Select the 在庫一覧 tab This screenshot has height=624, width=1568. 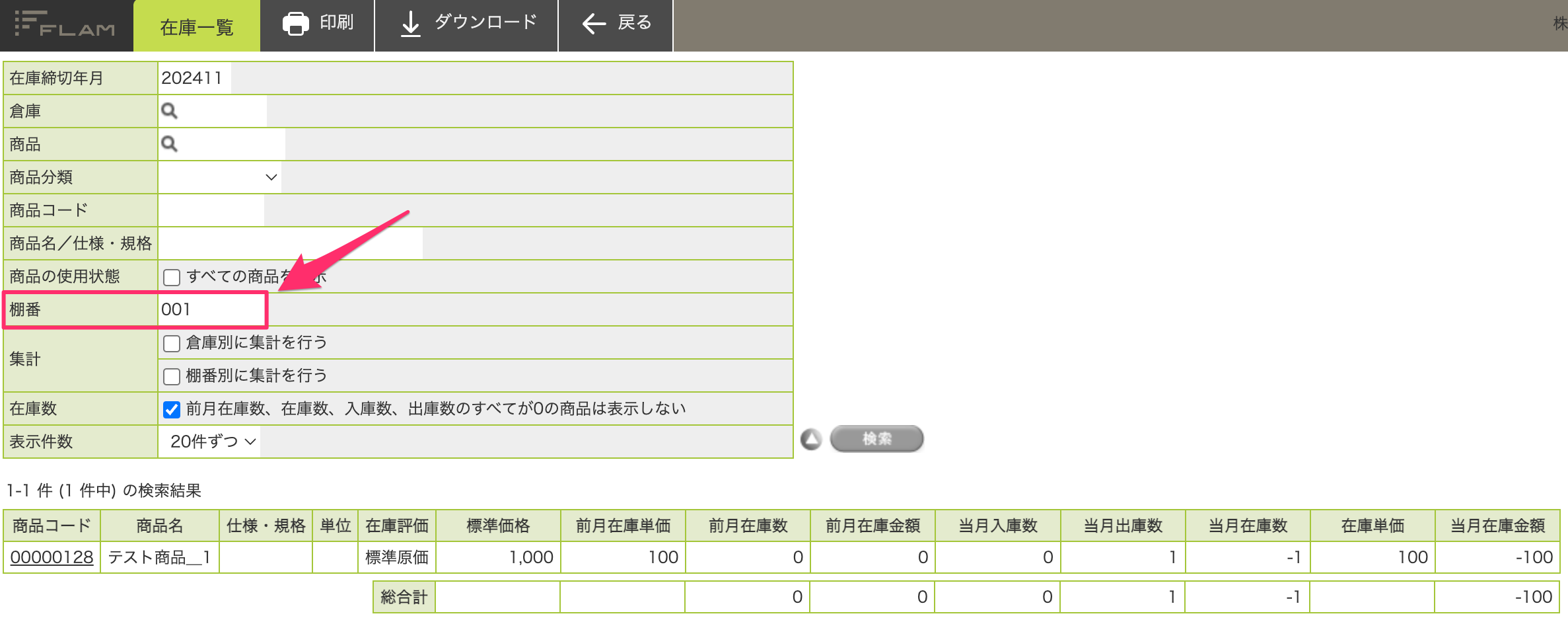pos(197,26)
